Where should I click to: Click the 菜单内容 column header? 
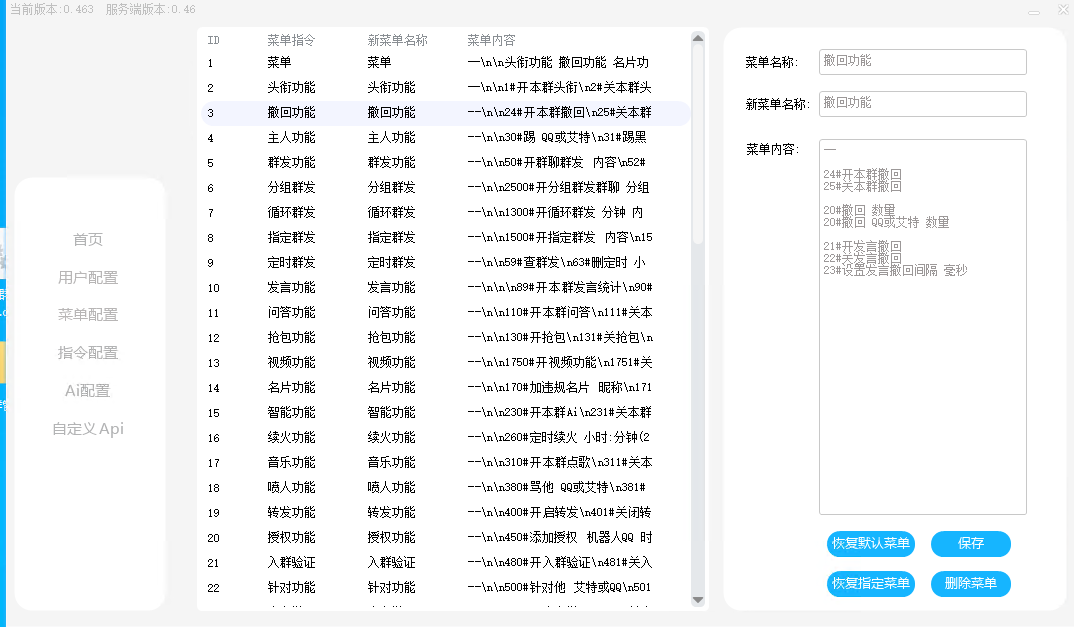(x=491, y=40)
